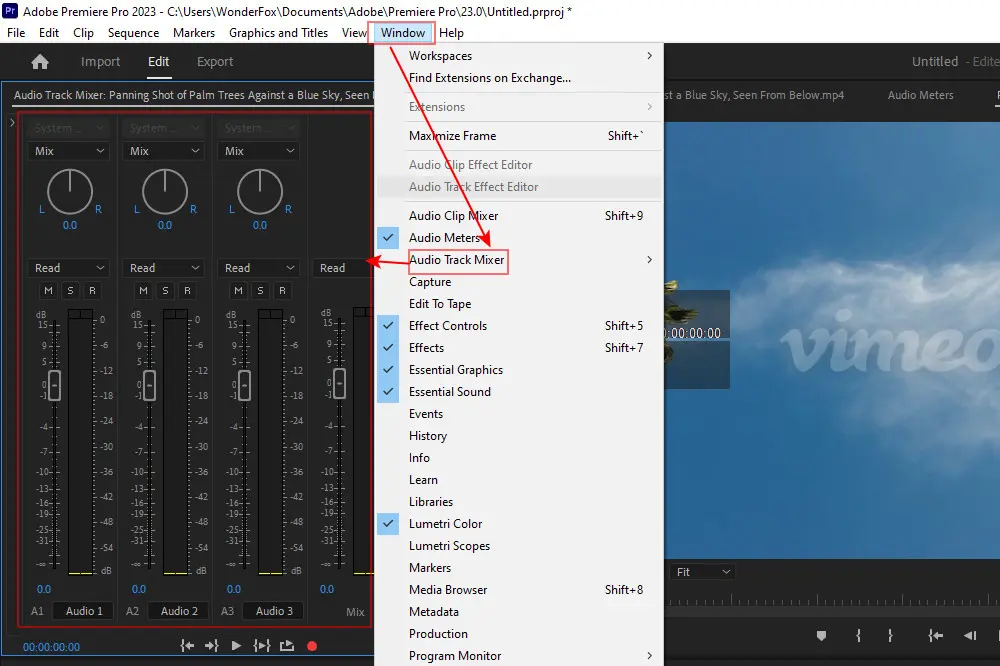Viewport: 1000px width, 666px height.
Task: Mute track Audio 3 with M
Action: coord(239,290)
